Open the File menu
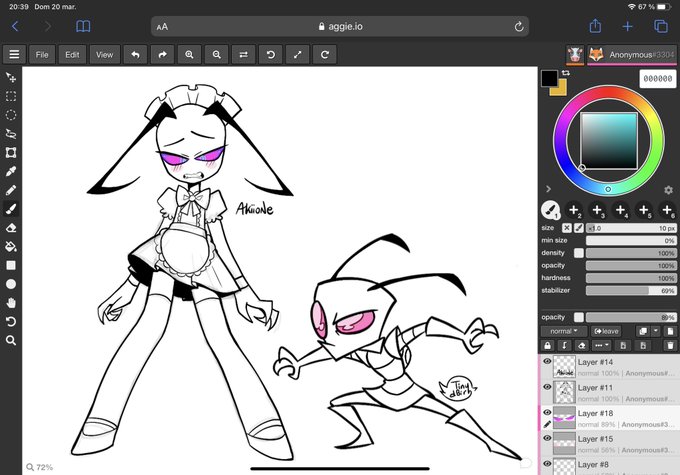This screenshot has width=680, height=475. click(42, 55)
